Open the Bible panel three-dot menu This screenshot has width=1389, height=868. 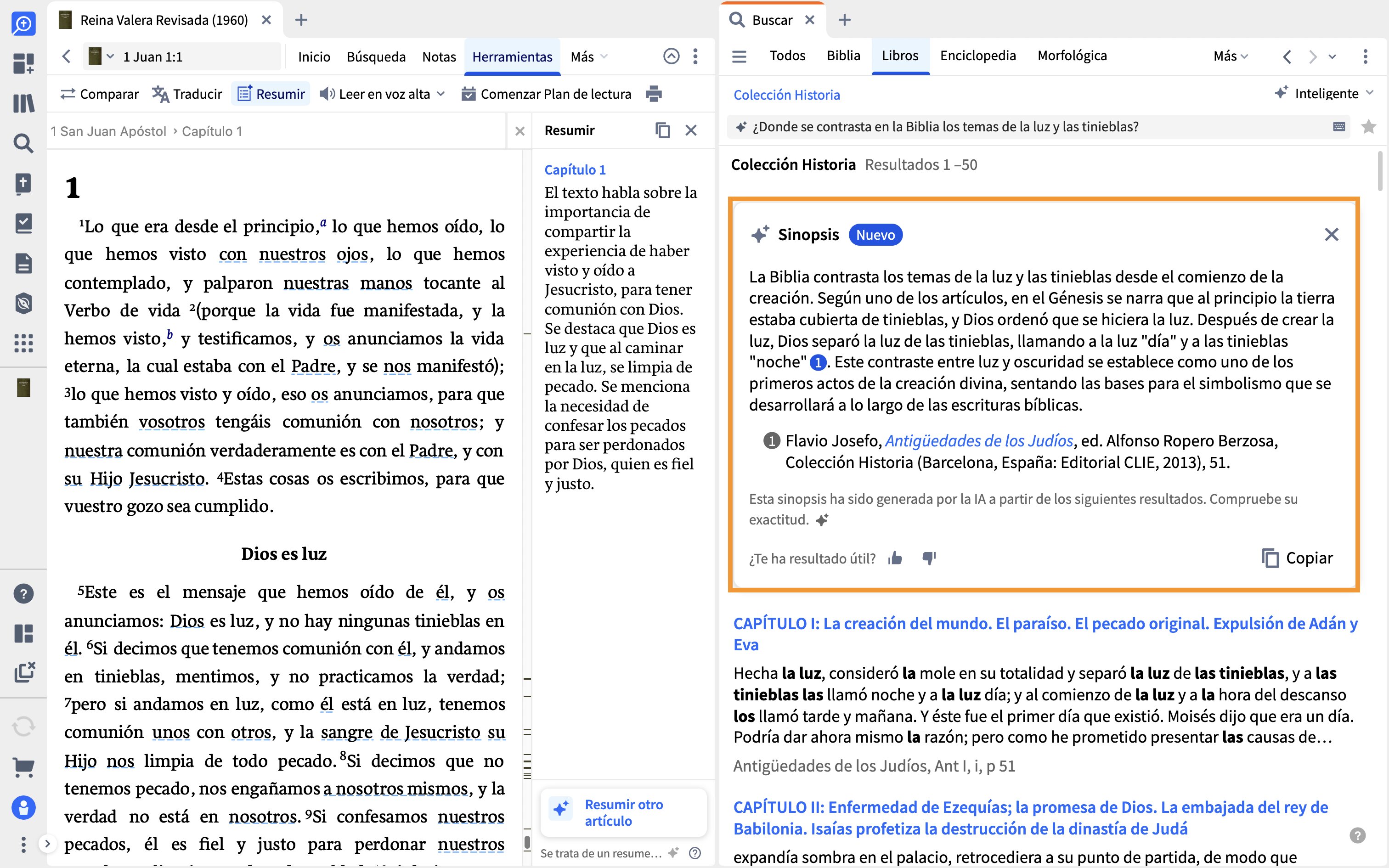tap(695, 56)
